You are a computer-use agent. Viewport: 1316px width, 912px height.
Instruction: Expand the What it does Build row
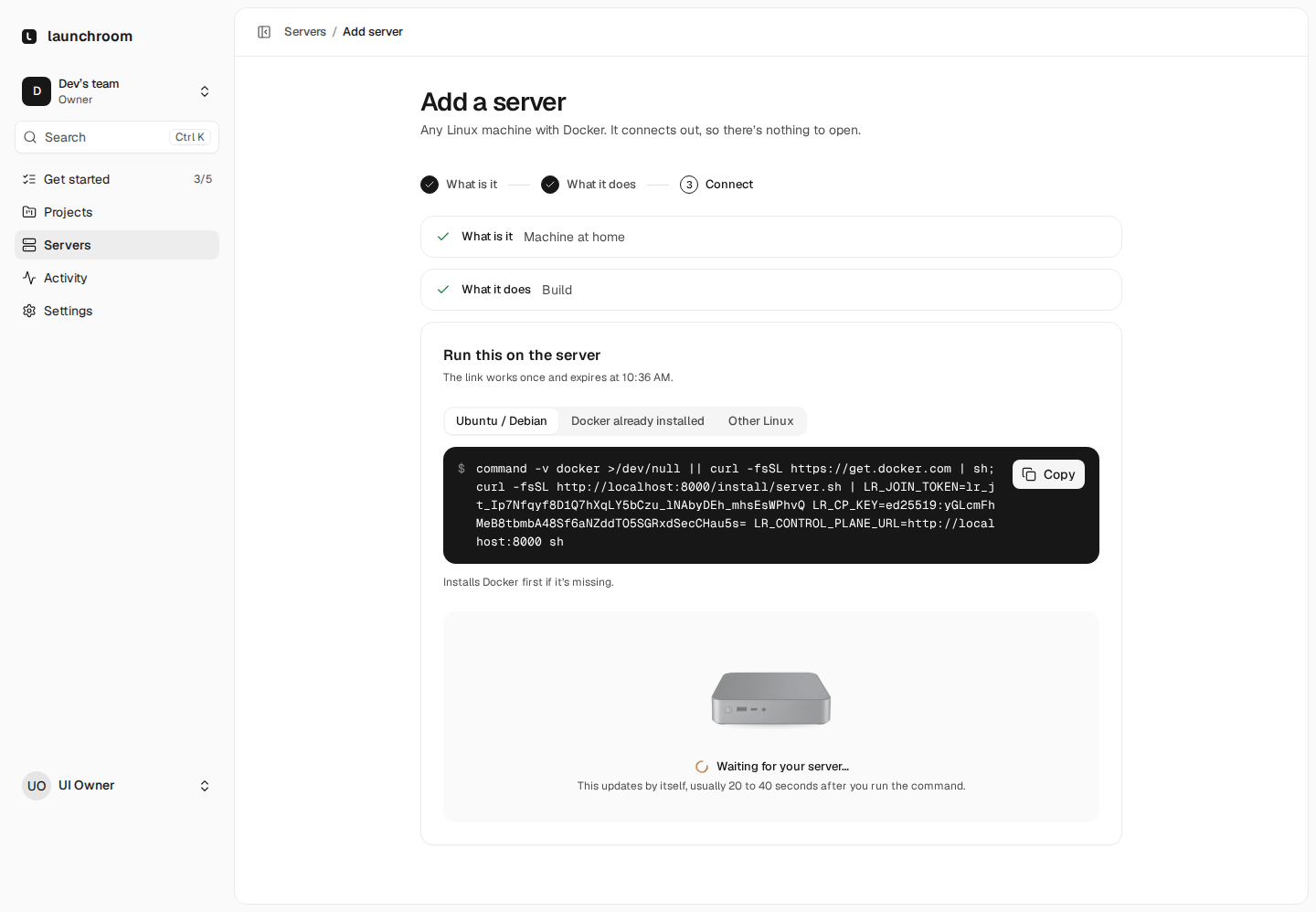[x=771, y=290]
